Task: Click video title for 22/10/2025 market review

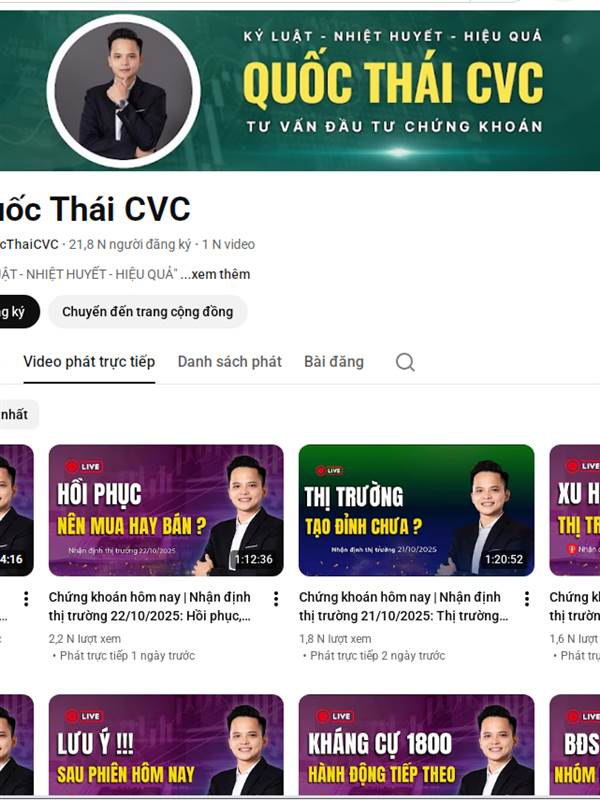Action: 150,607
